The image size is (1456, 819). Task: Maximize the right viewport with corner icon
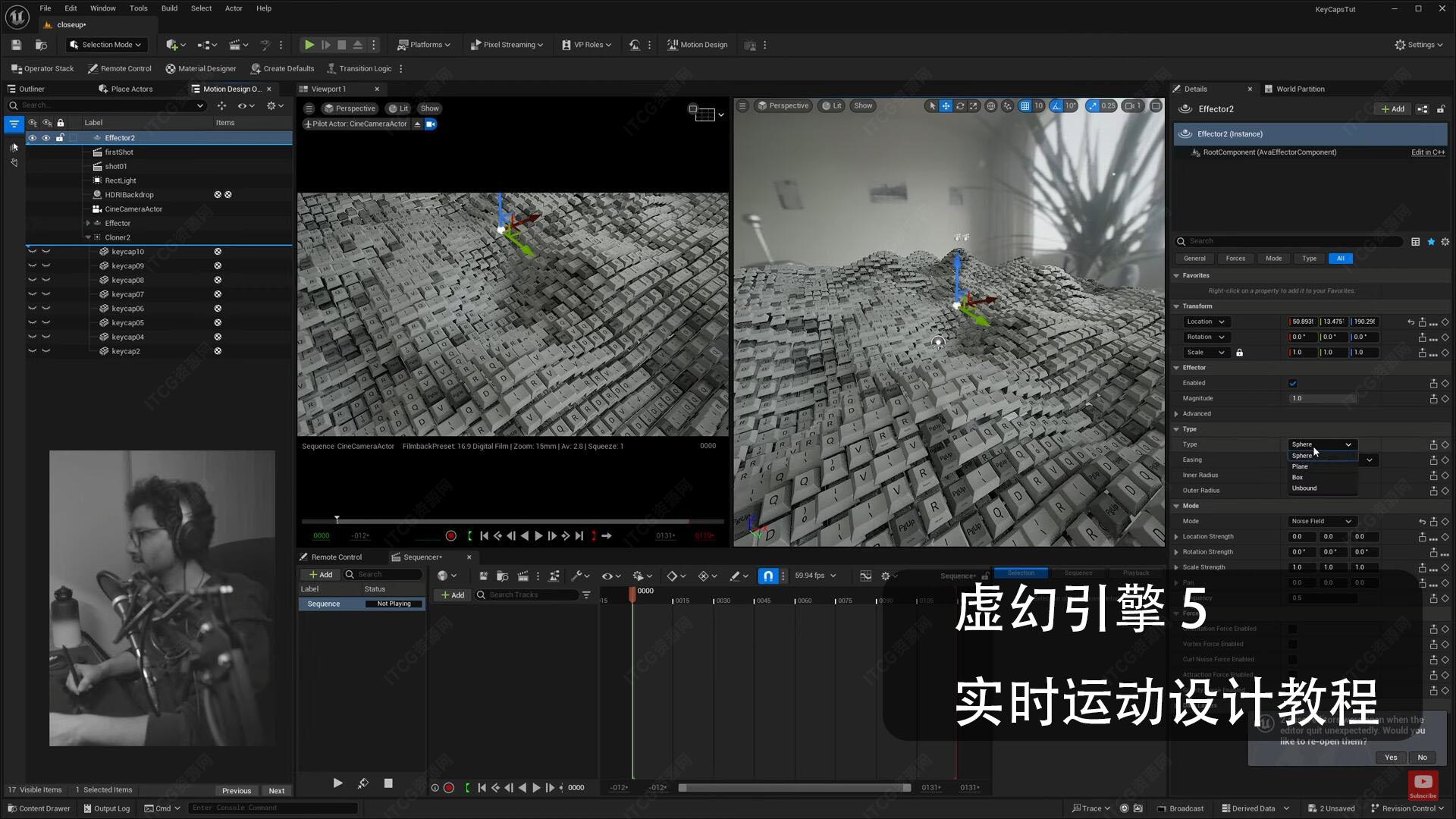point(1156,106)
